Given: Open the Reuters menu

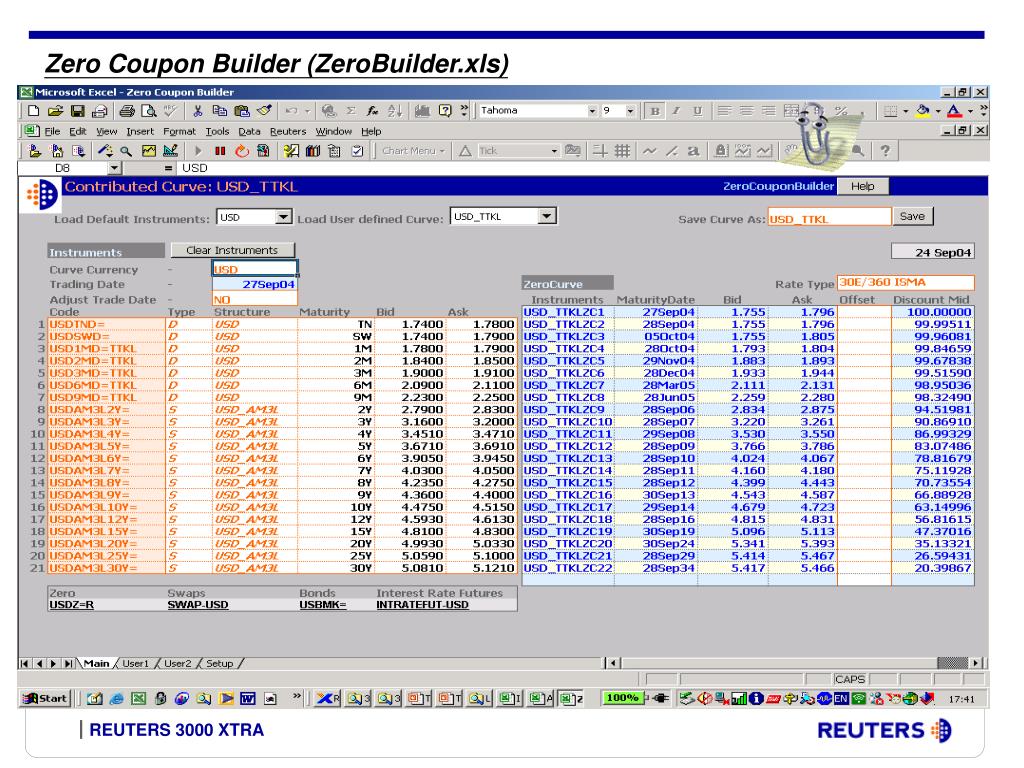Looking at the screenshot, I should (288, 131).
